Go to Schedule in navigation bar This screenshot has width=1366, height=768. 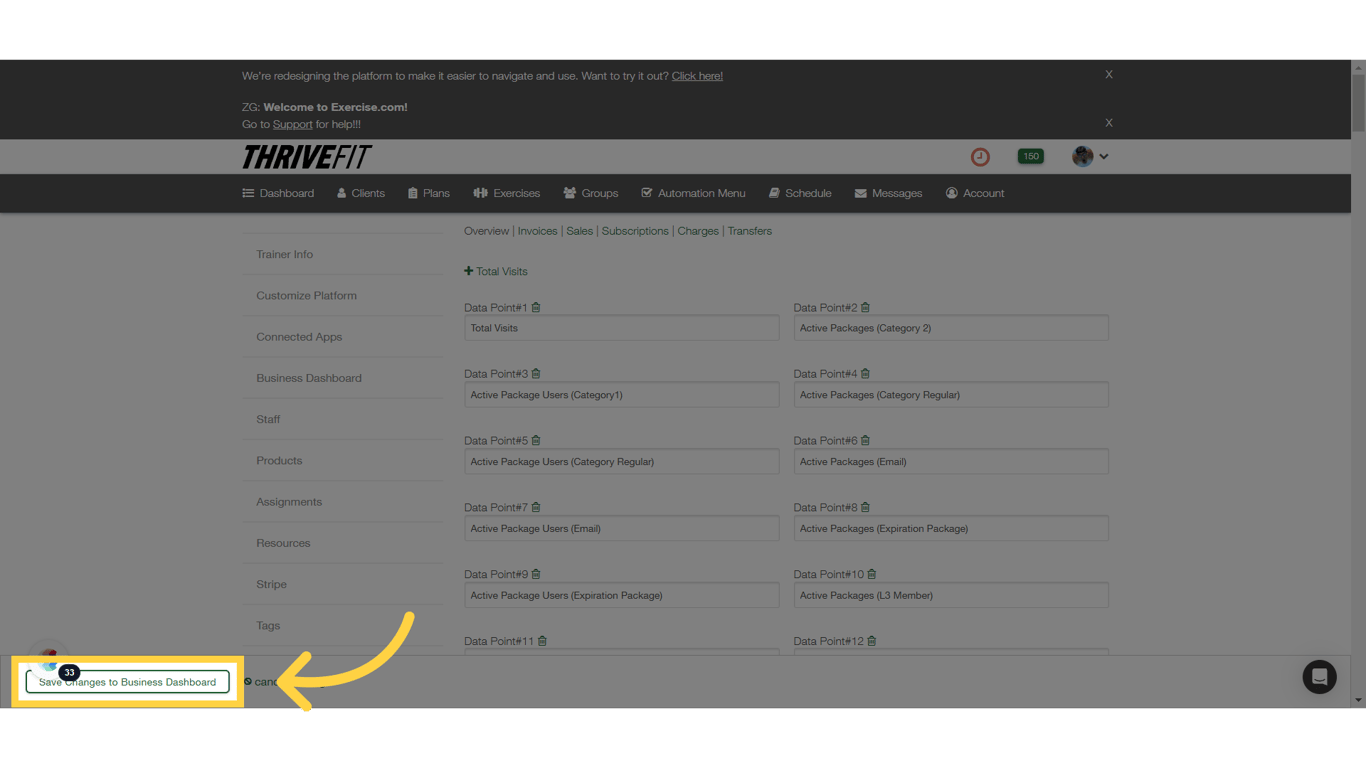800,193
